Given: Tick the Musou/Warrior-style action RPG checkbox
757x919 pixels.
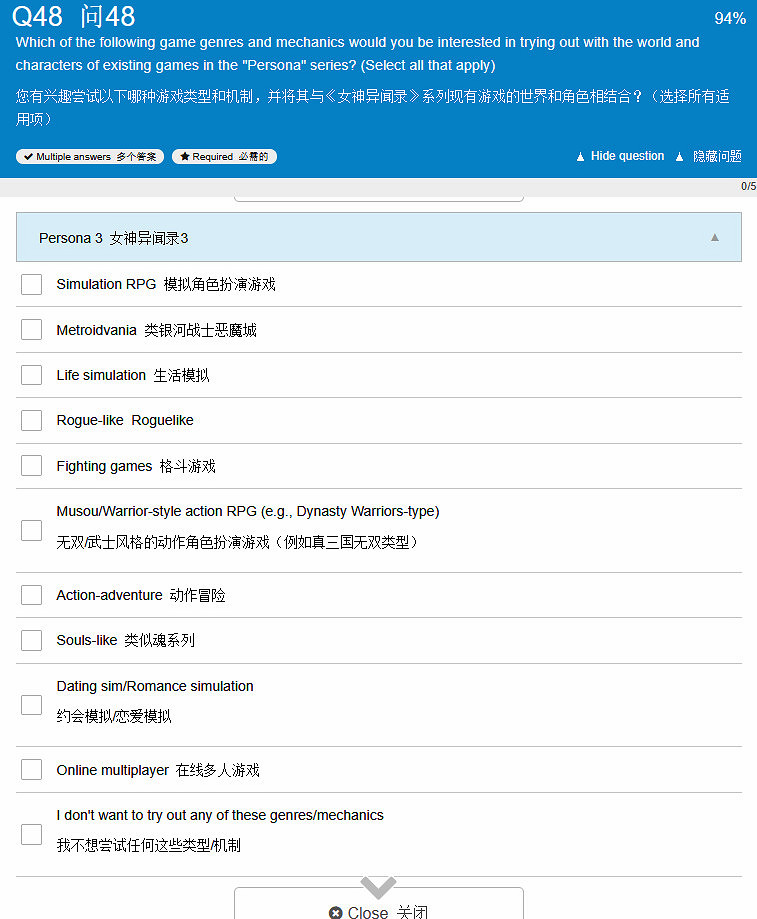Looking at the screenshot, I should 31,530.
